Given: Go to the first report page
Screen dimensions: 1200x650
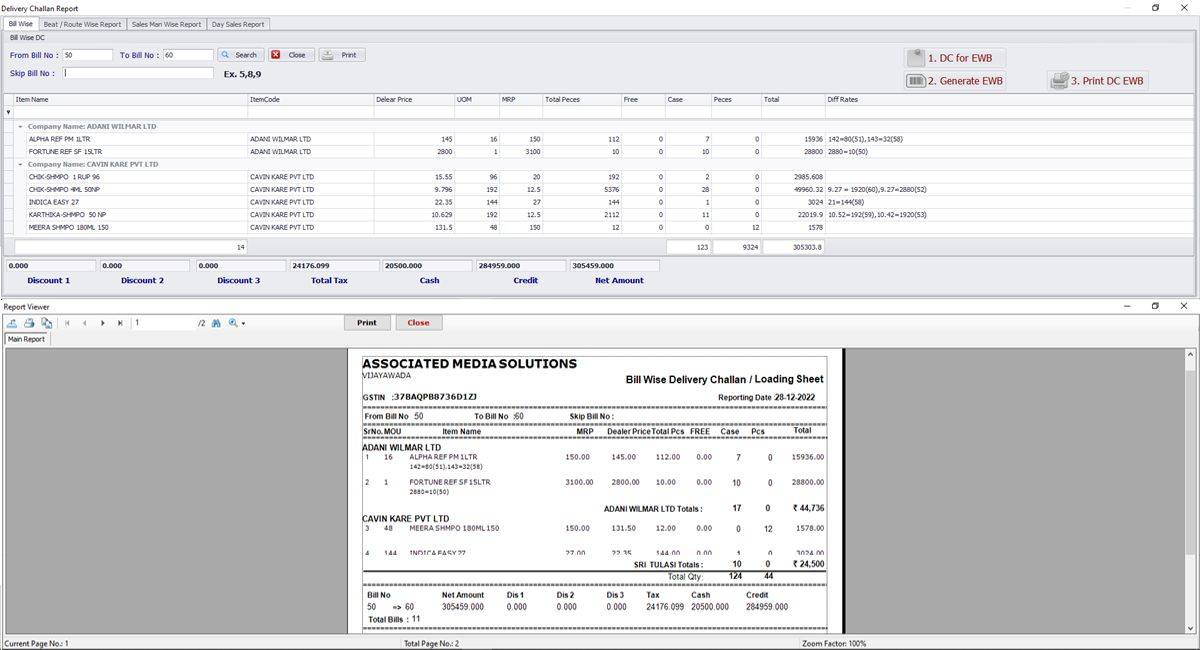Looking at the screenshot, I should tap(67, 323).
